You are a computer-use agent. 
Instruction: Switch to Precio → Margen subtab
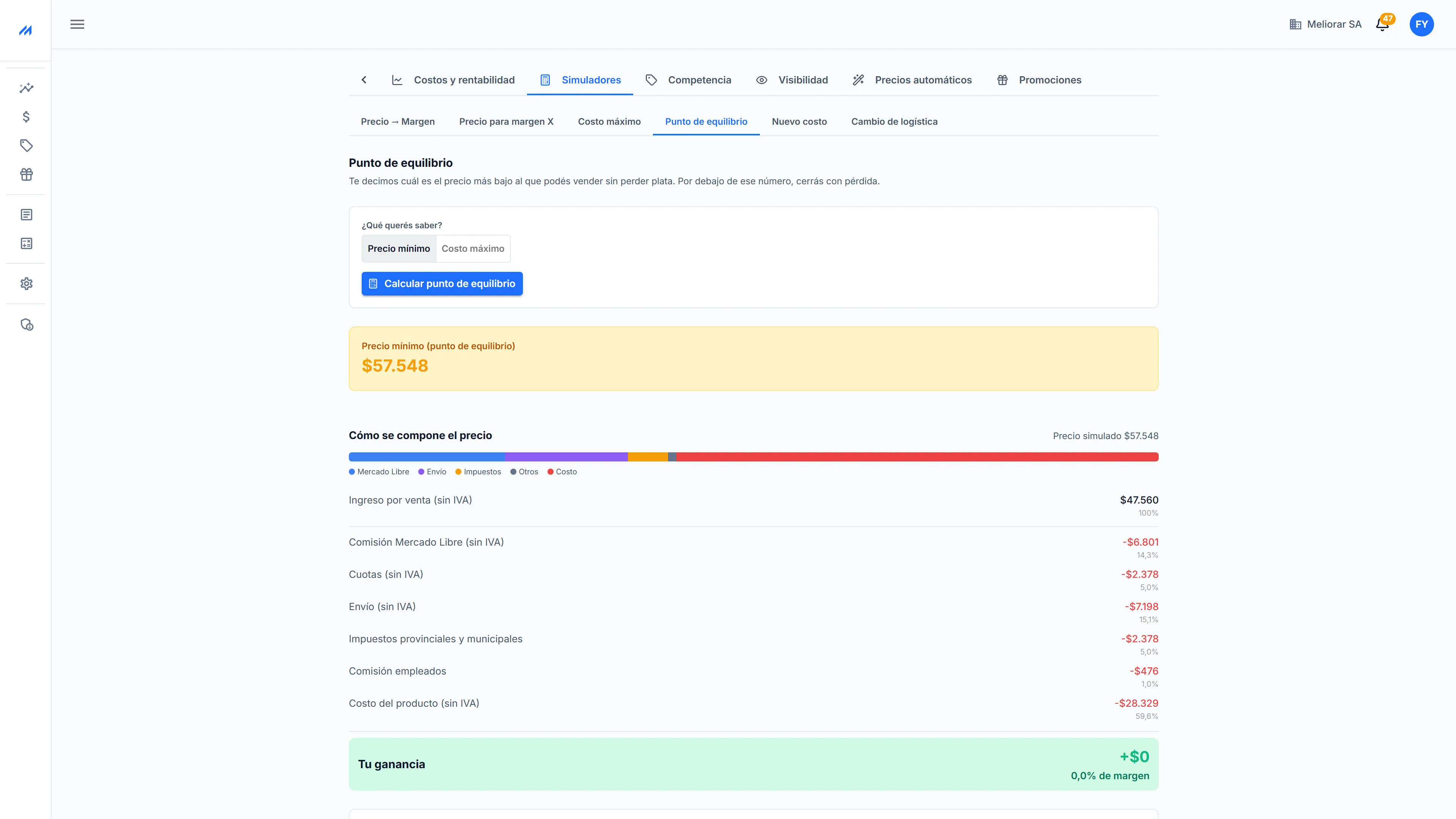pos(398,121)
